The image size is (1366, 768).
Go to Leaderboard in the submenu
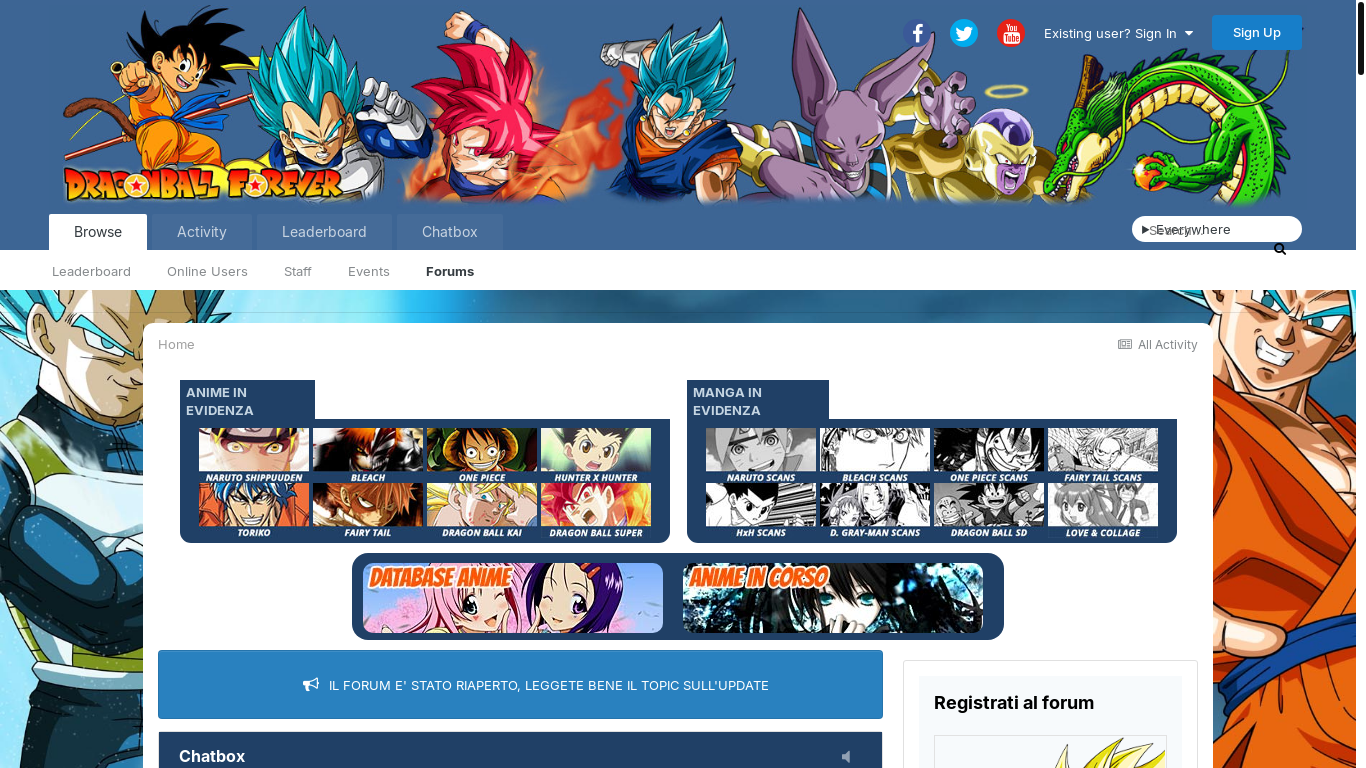pyautogui.click(x=91, y=271)
